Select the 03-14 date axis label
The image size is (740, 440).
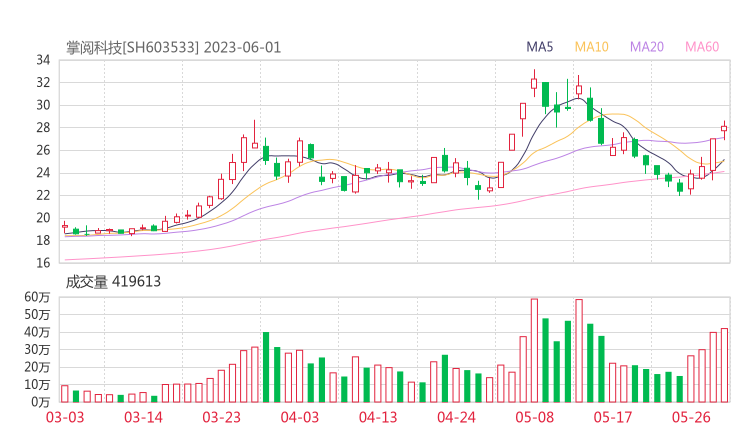coord(143,417)
